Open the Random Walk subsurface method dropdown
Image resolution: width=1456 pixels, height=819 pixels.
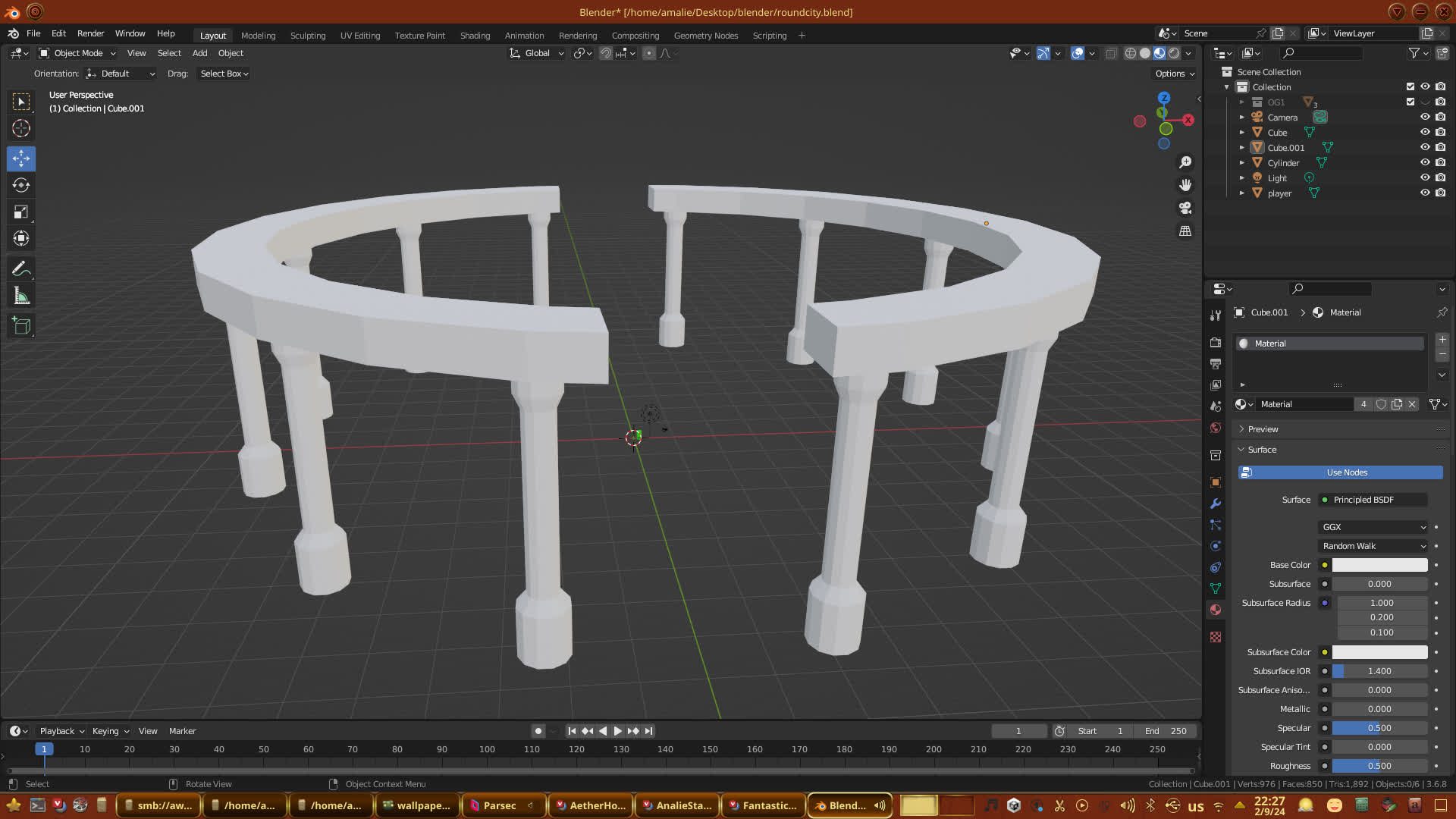tap(1373, 546)
